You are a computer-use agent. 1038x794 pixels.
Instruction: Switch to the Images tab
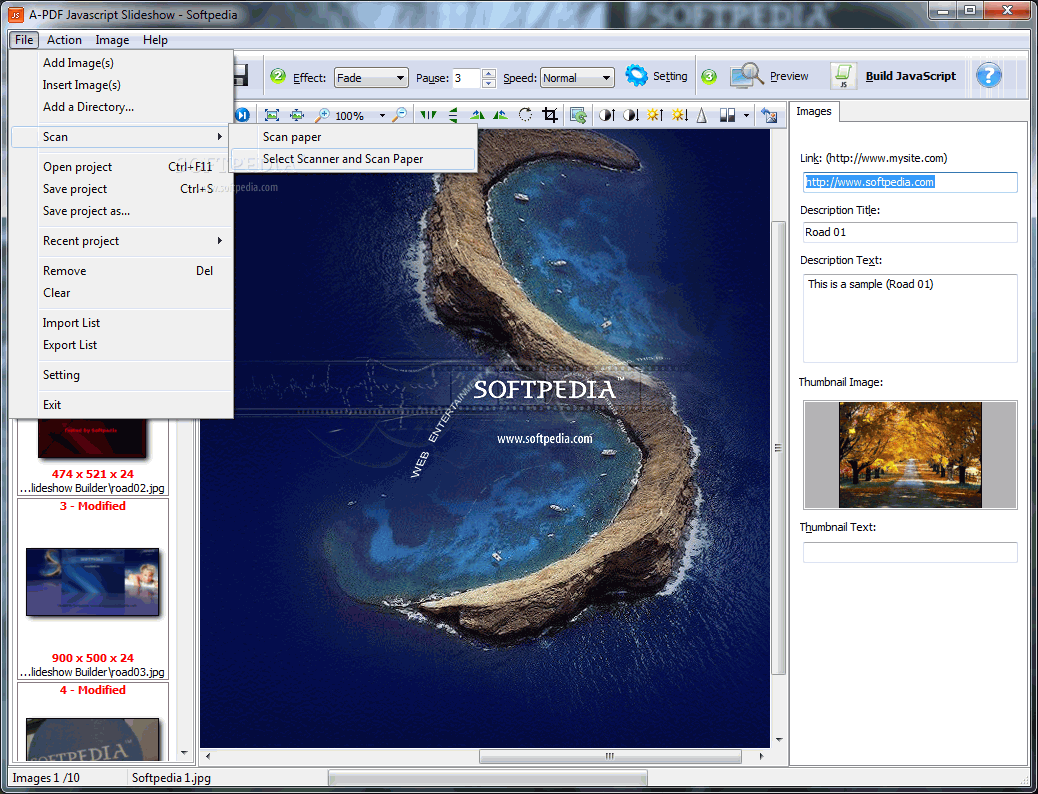(x=814, y=111)
